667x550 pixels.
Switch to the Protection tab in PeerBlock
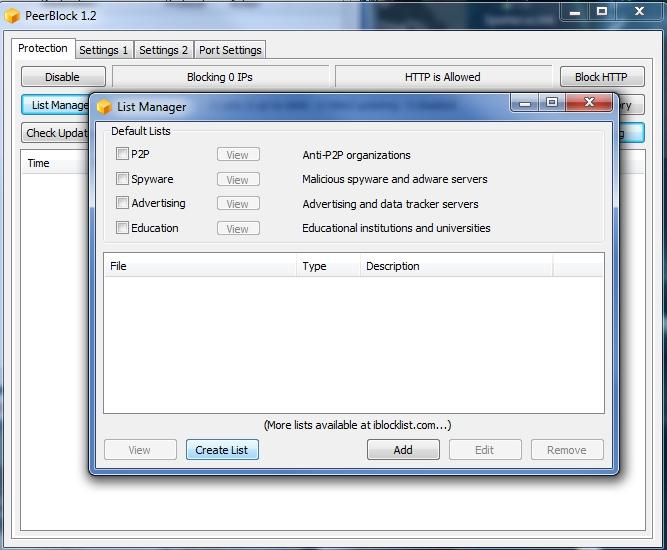click(x=43, y=48)
